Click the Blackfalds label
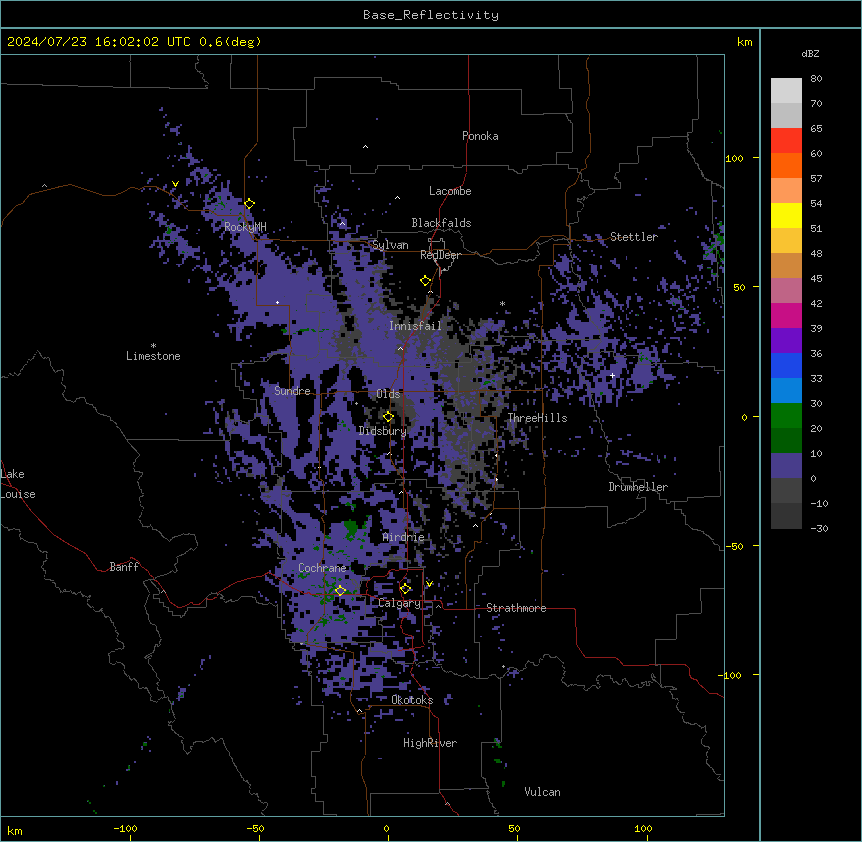862x842 pixels. pos(441,223)
